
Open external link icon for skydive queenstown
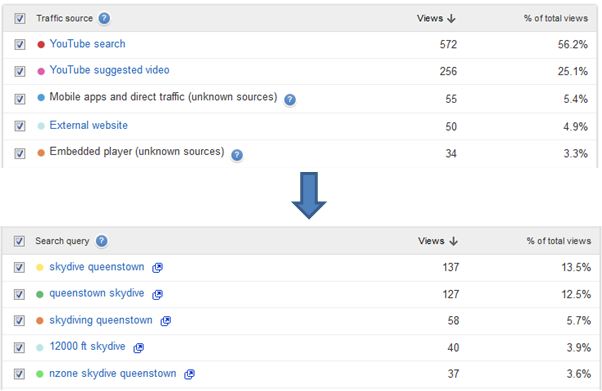(x=157, y=268)
